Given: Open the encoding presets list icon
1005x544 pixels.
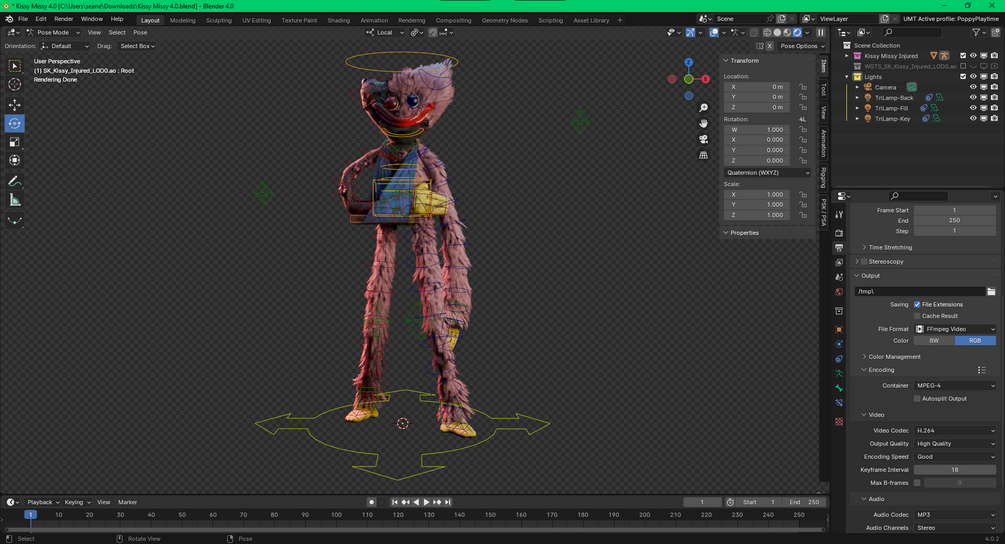Looking at the screenshot, I should 981,370.
